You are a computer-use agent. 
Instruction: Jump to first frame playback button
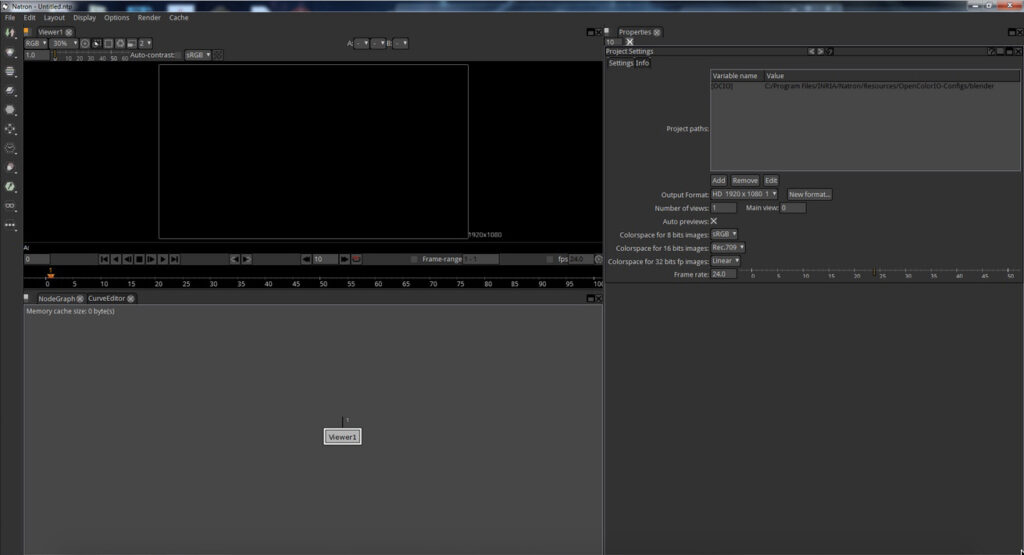click(x=104, y=259)
